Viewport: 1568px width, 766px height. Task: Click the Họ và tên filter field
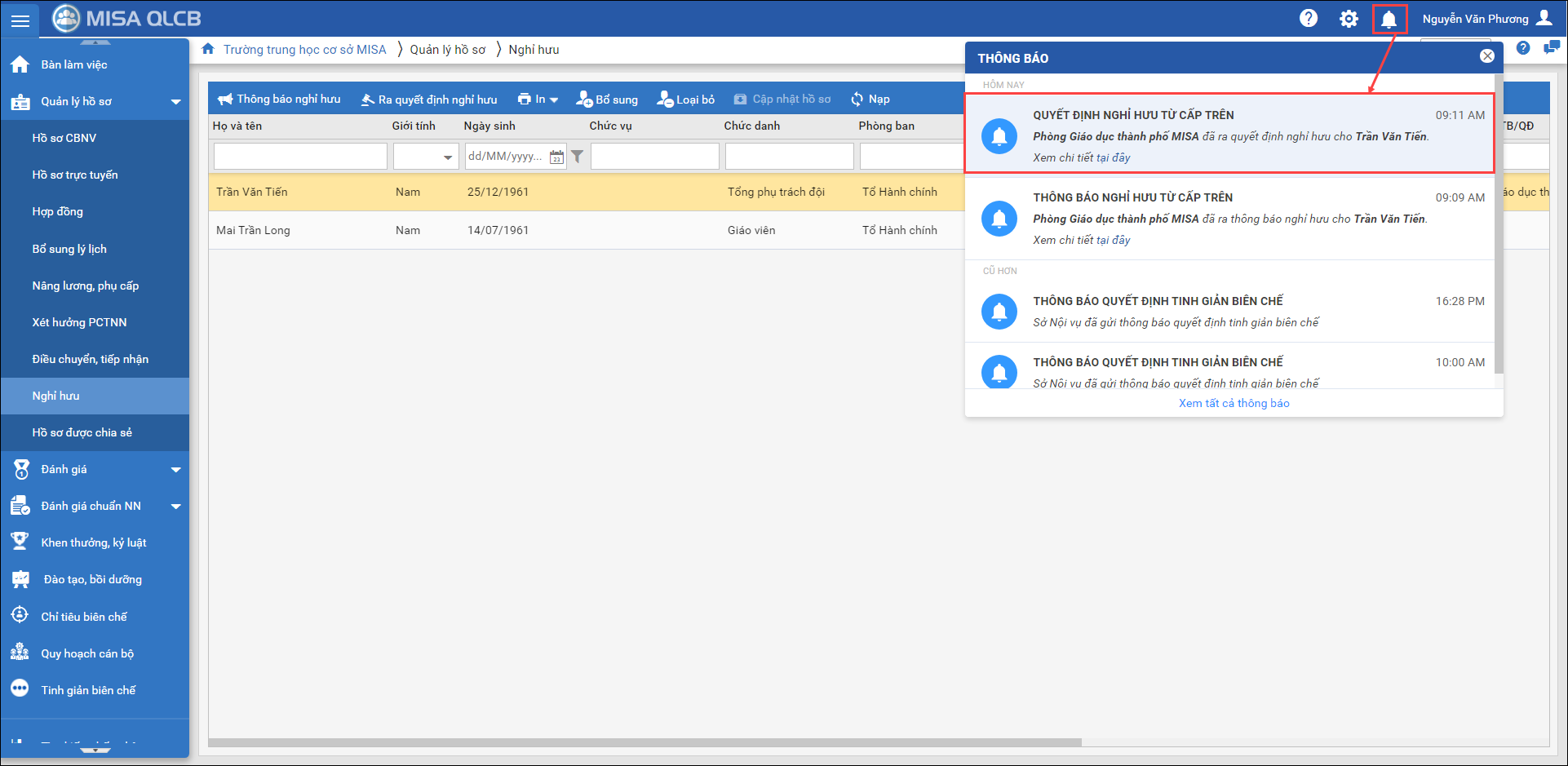[x=300, y=157]
